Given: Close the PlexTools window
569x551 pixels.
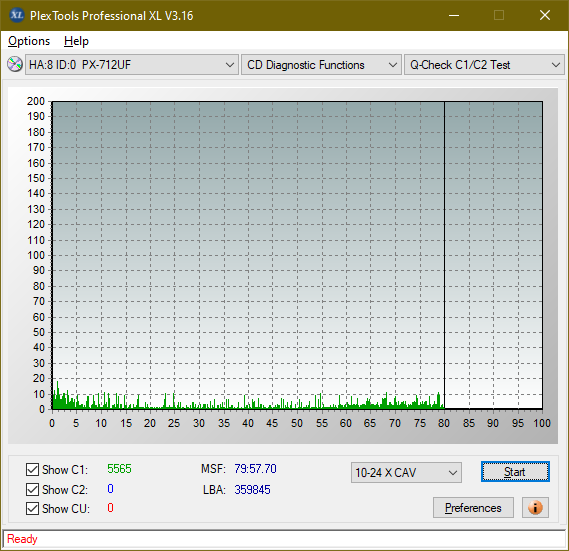Looking at the screenshot, I should tap(544, 15).
